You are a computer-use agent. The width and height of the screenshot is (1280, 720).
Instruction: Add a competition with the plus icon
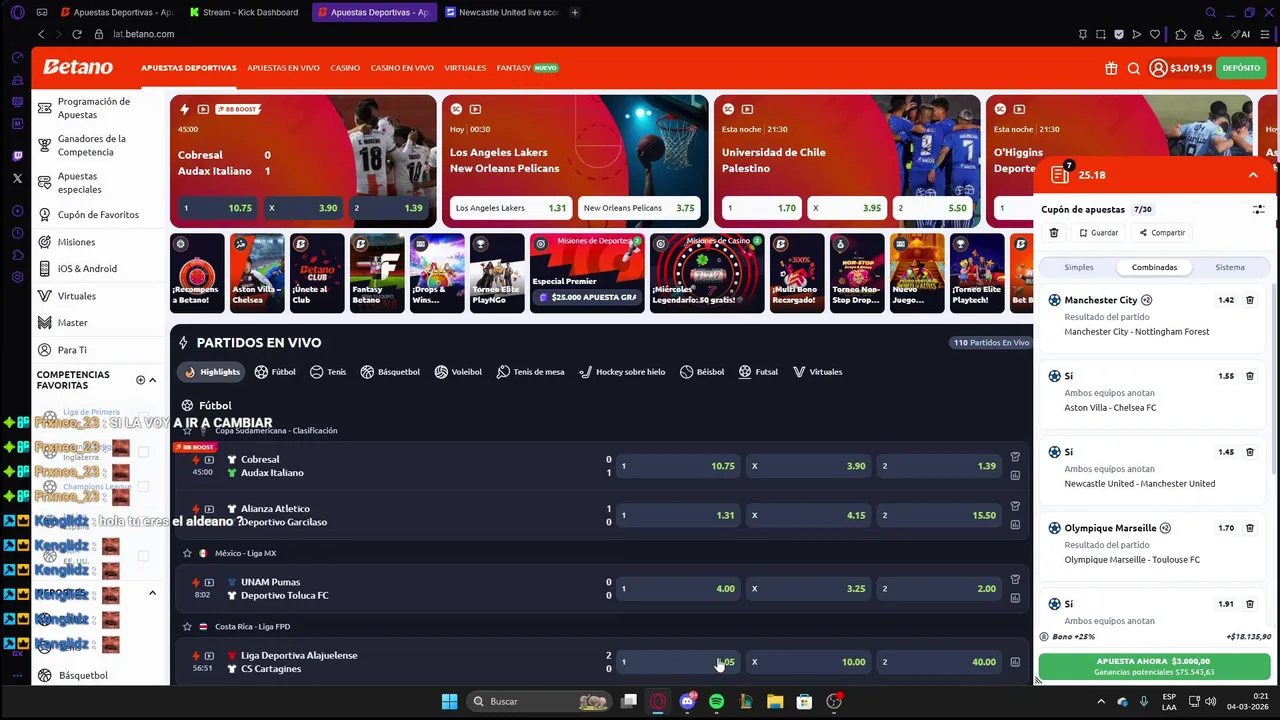[140, 380]
